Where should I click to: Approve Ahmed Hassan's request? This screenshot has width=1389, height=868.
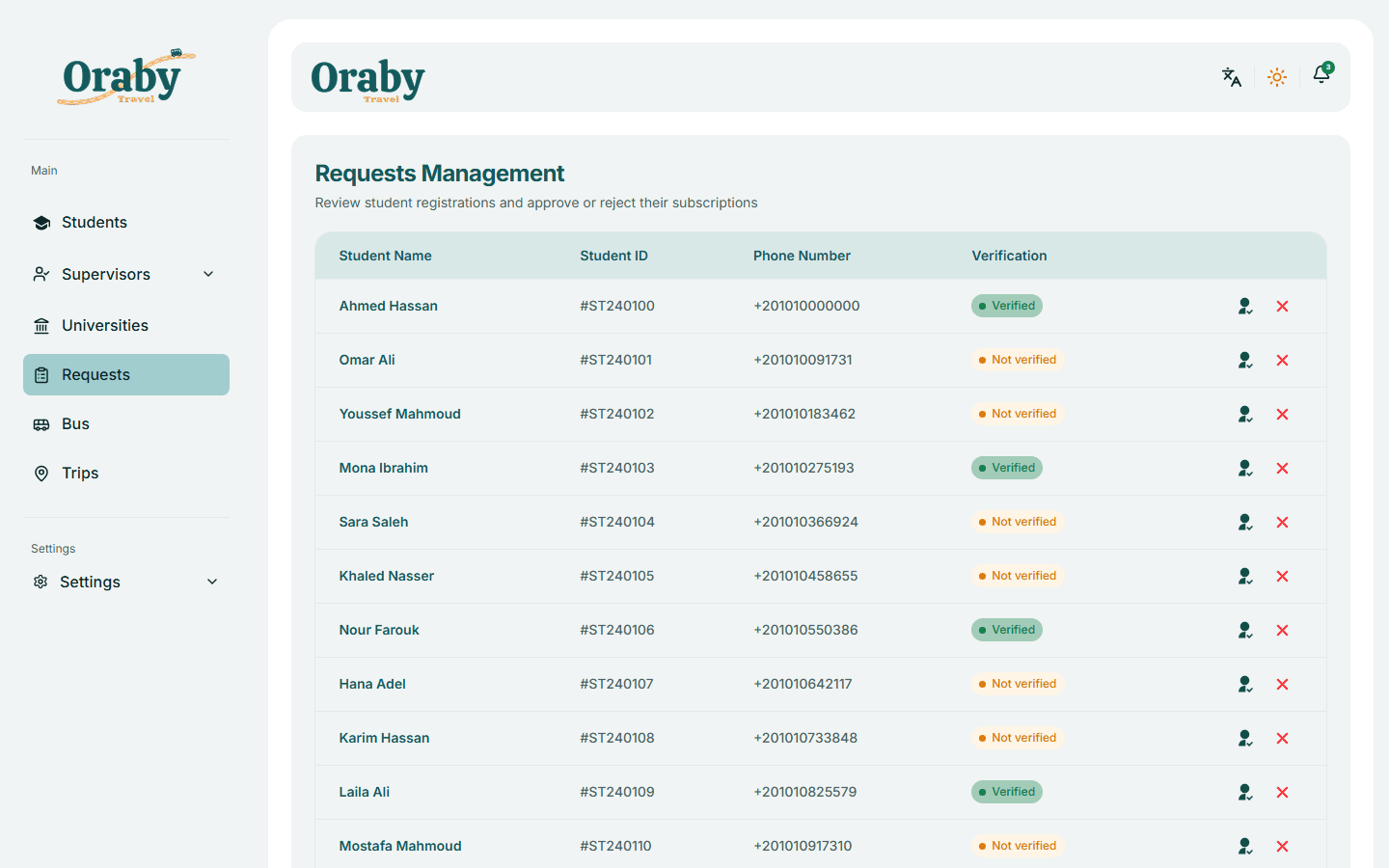(1245, 306)
